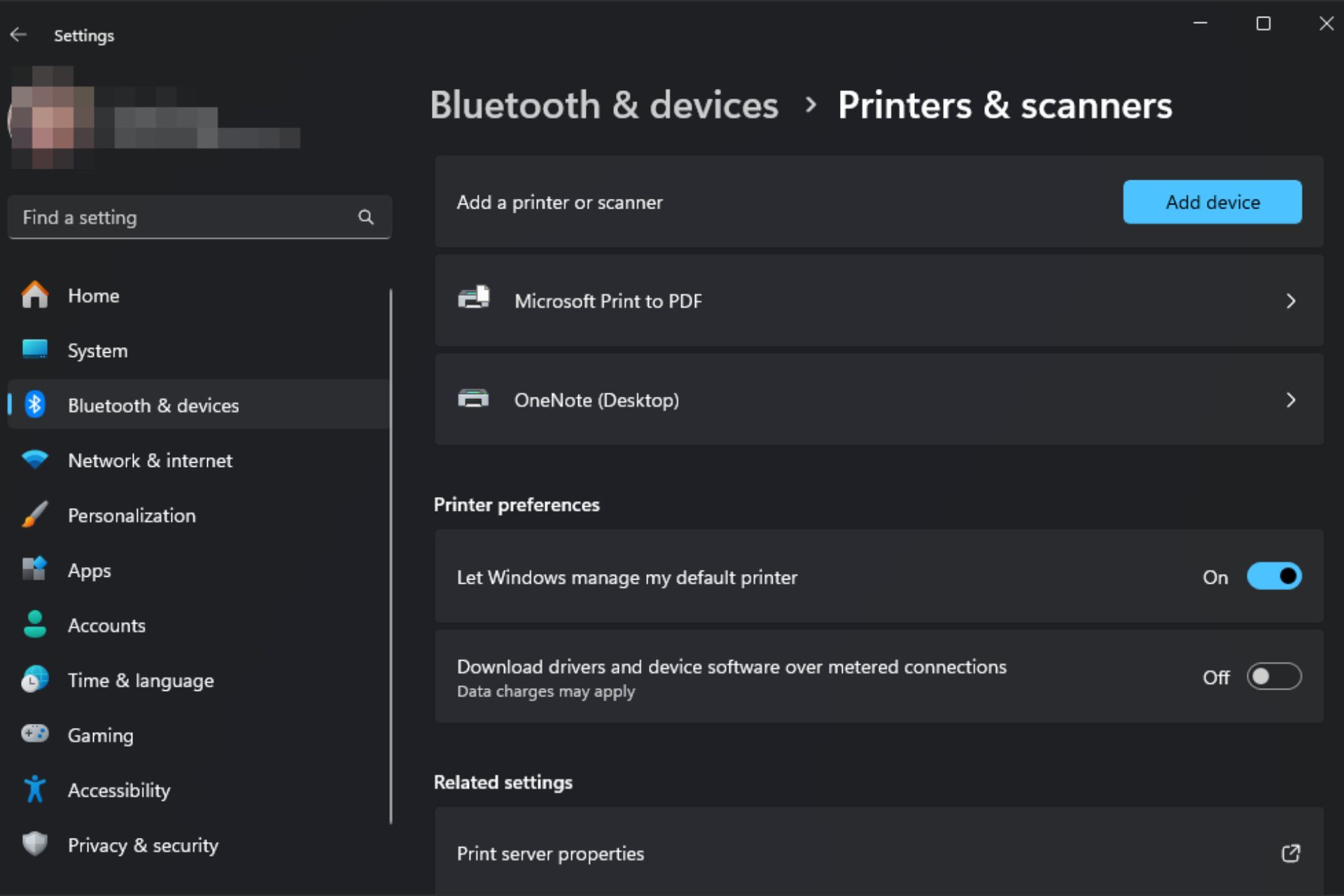The width and height of the screenshot is (1344, 896).
Task: Enable download drivers over metered connections
Action: tap(1274, 677)
